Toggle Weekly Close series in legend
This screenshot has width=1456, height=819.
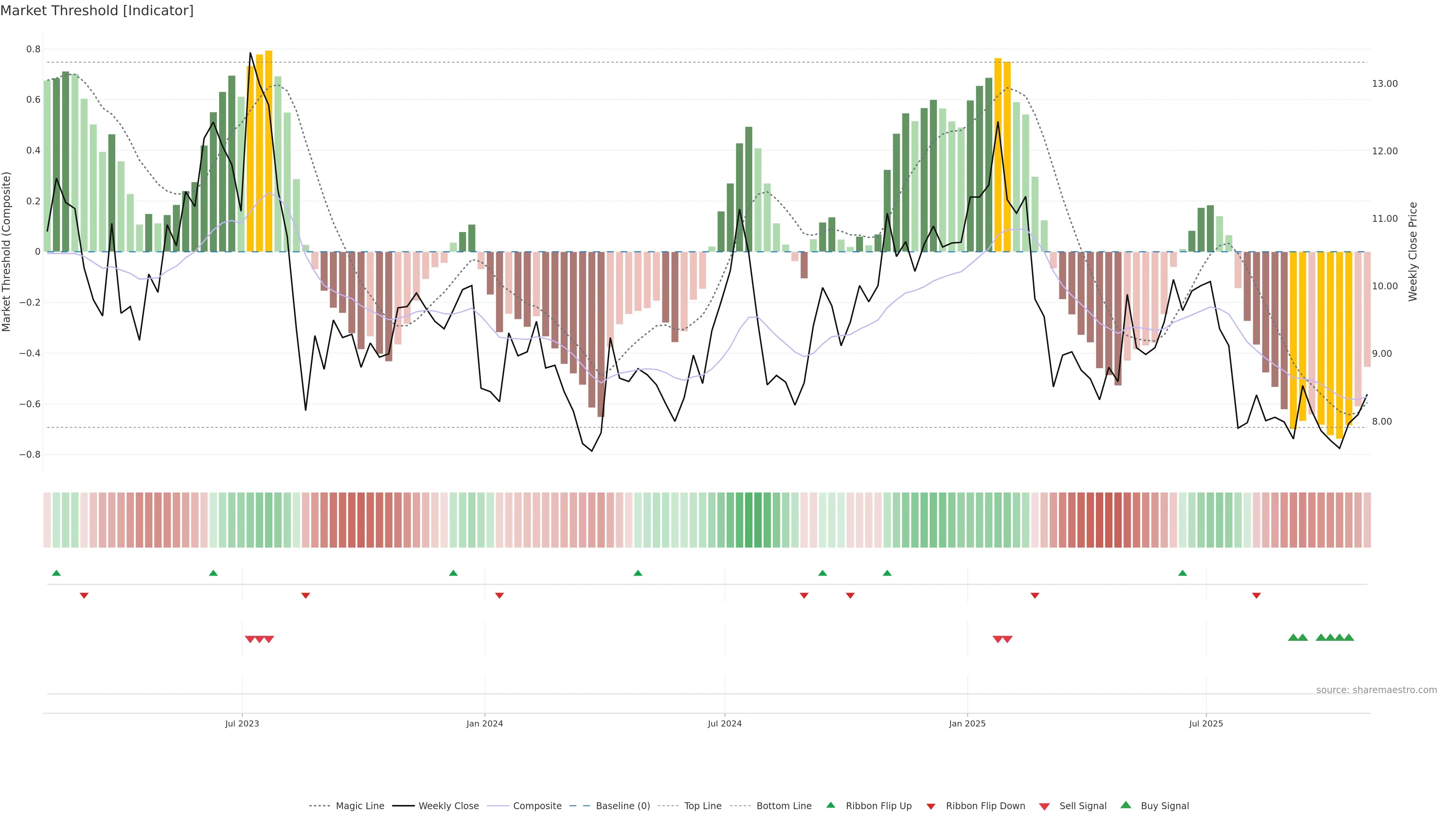click(x=448, y=806)
